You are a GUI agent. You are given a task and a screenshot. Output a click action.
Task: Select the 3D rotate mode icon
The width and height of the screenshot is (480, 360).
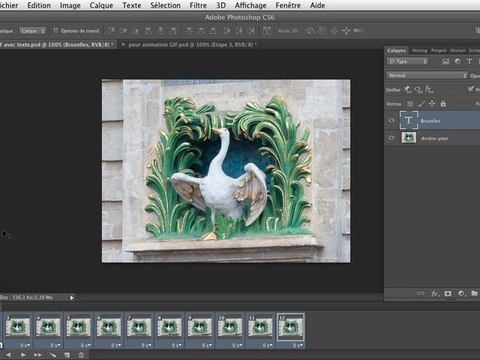[310, 31]
